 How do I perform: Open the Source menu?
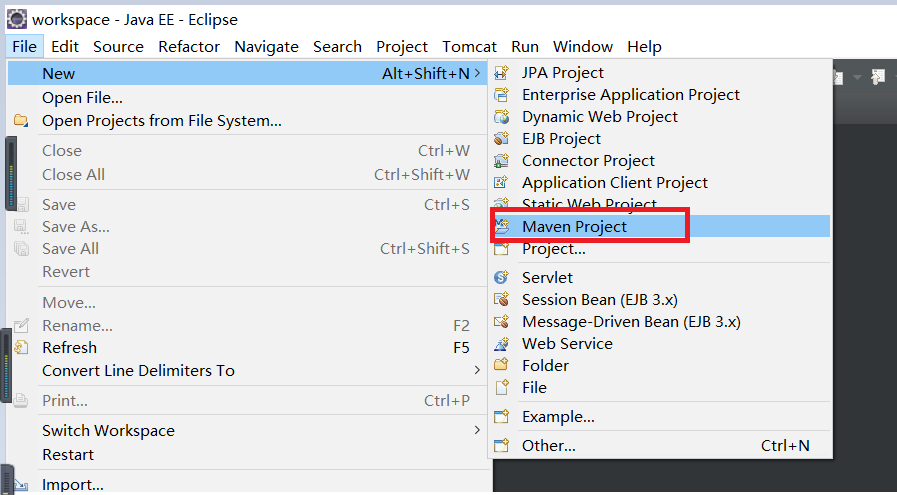[118, 46]
